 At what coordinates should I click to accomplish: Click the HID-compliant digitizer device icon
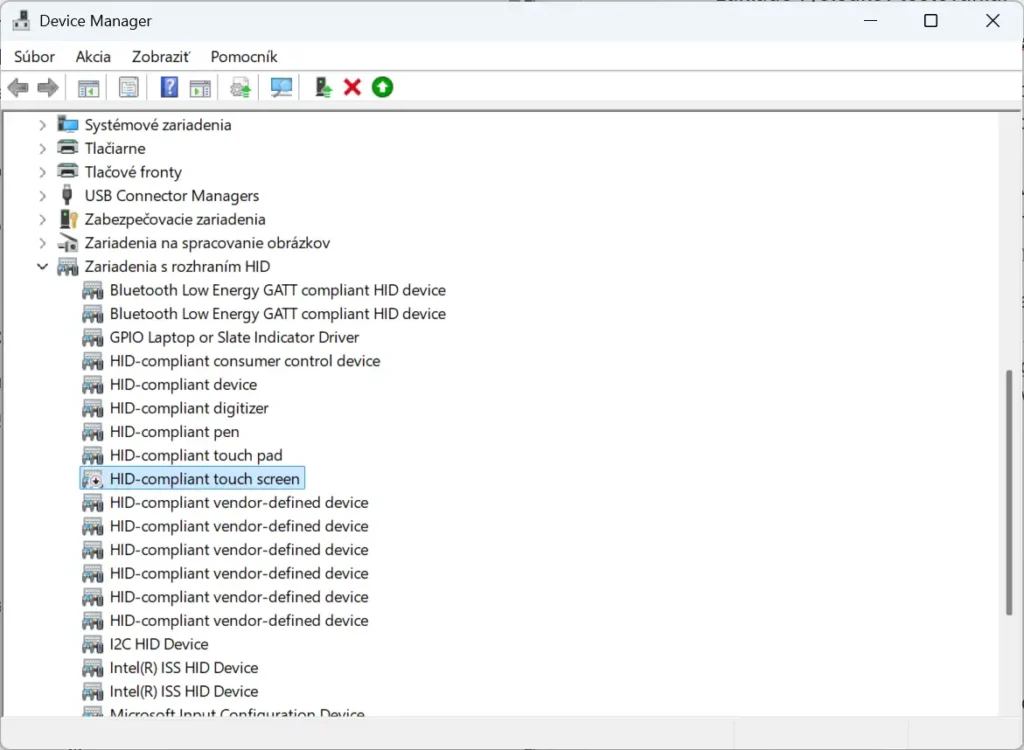tap(93, 408)
